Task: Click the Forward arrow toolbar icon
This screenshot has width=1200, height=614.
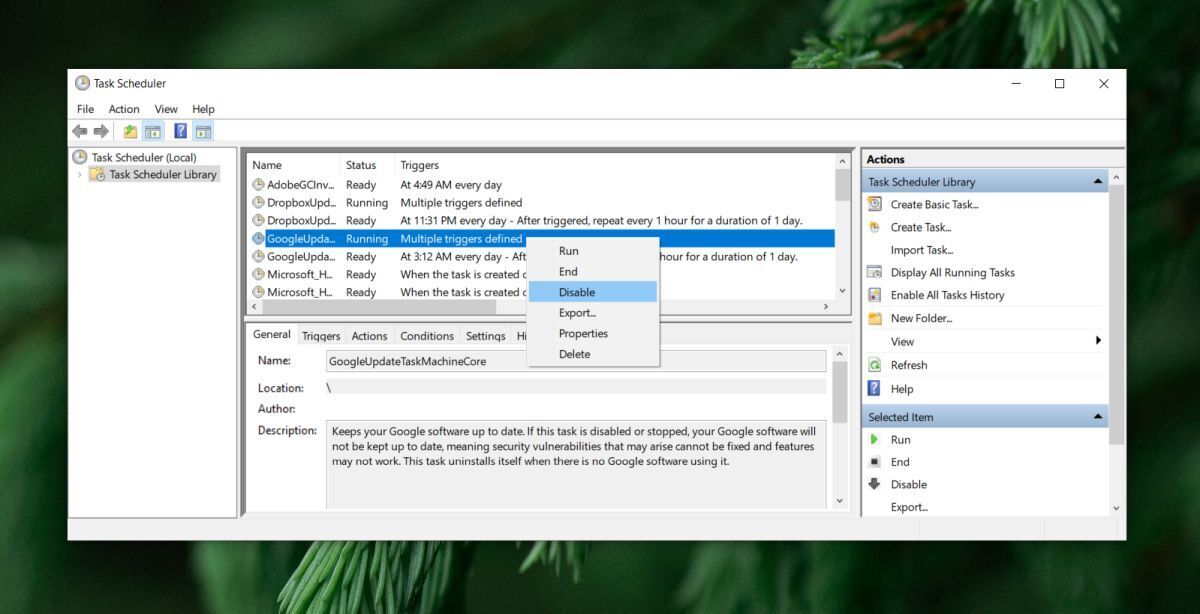Action: (101, 131)
